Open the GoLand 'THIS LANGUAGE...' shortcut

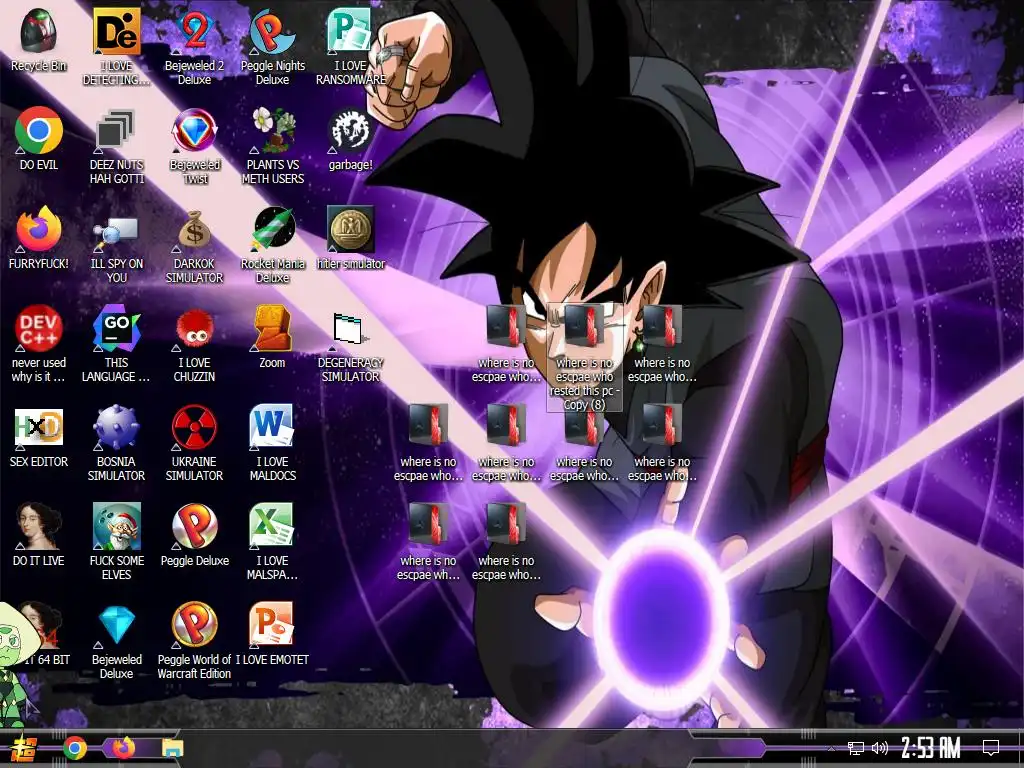click(116, 344)
